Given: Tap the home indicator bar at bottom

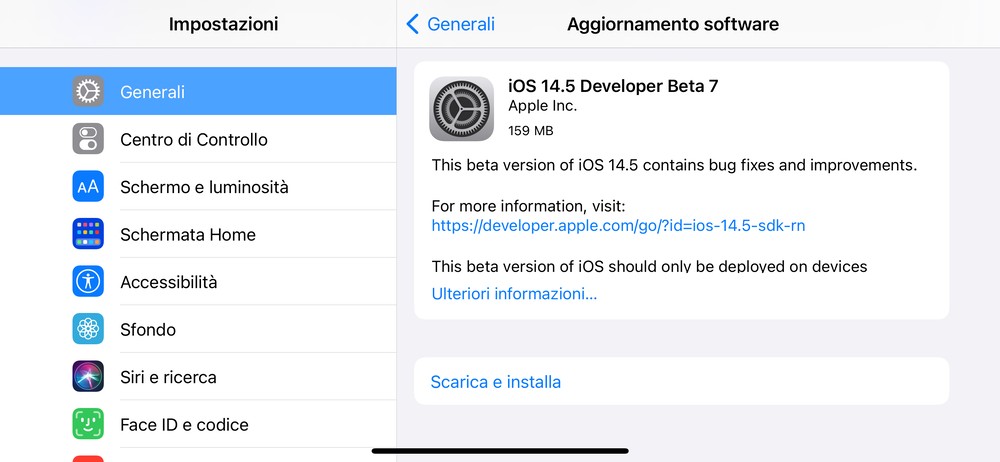Looking at the screenshot, I should [x=500, y=451].
